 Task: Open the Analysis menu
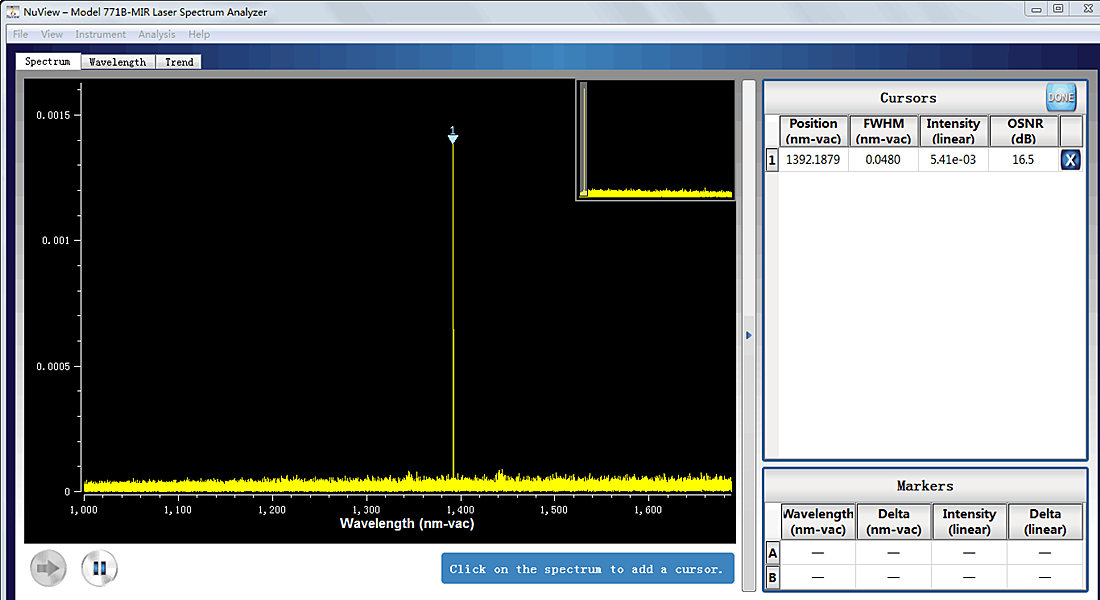click(156, 34)
